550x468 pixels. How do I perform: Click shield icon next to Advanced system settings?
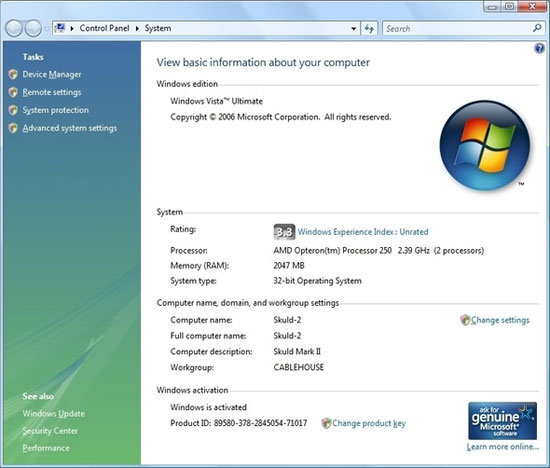point(13,128)
